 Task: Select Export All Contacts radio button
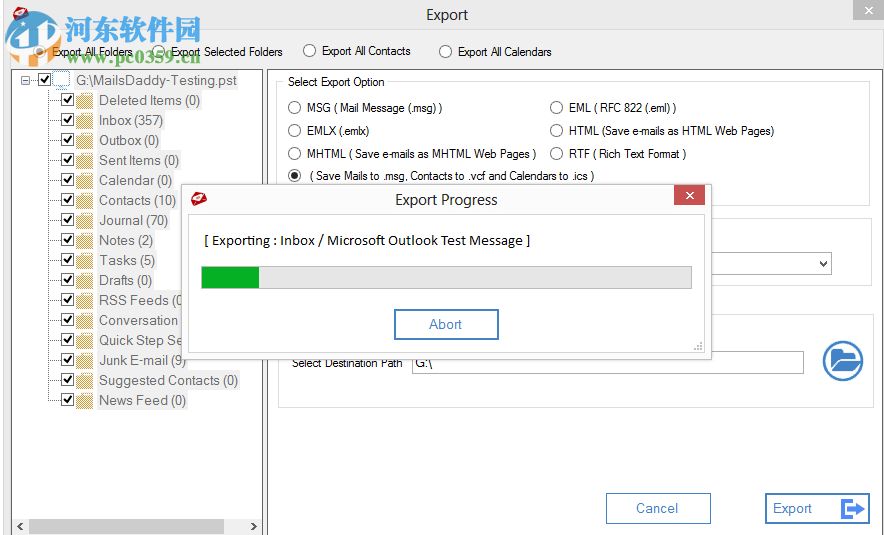pos(309,51)
